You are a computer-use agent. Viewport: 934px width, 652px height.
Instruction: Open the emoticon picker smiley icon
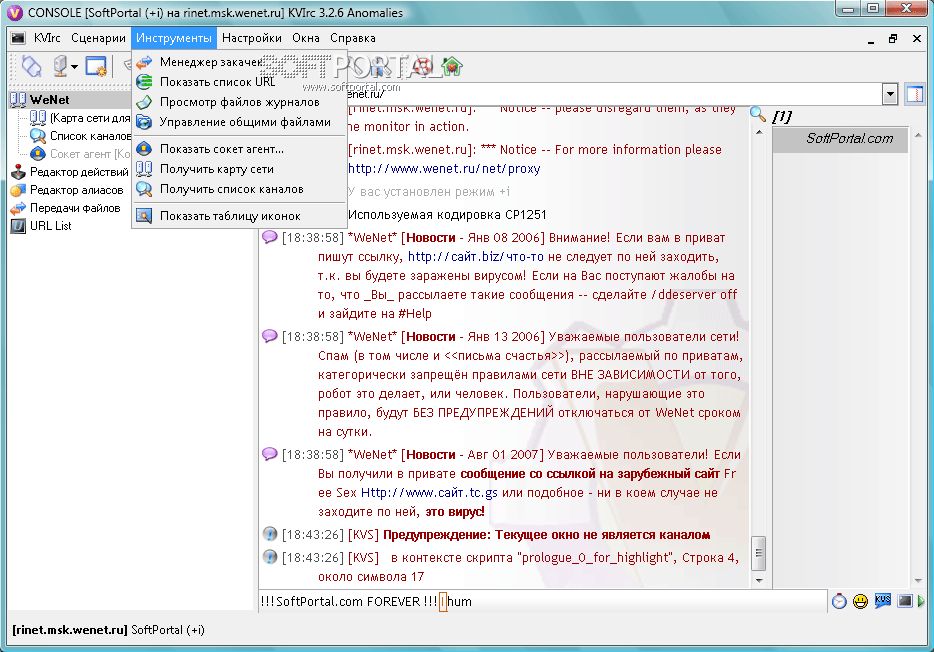(x=860, y=601)
